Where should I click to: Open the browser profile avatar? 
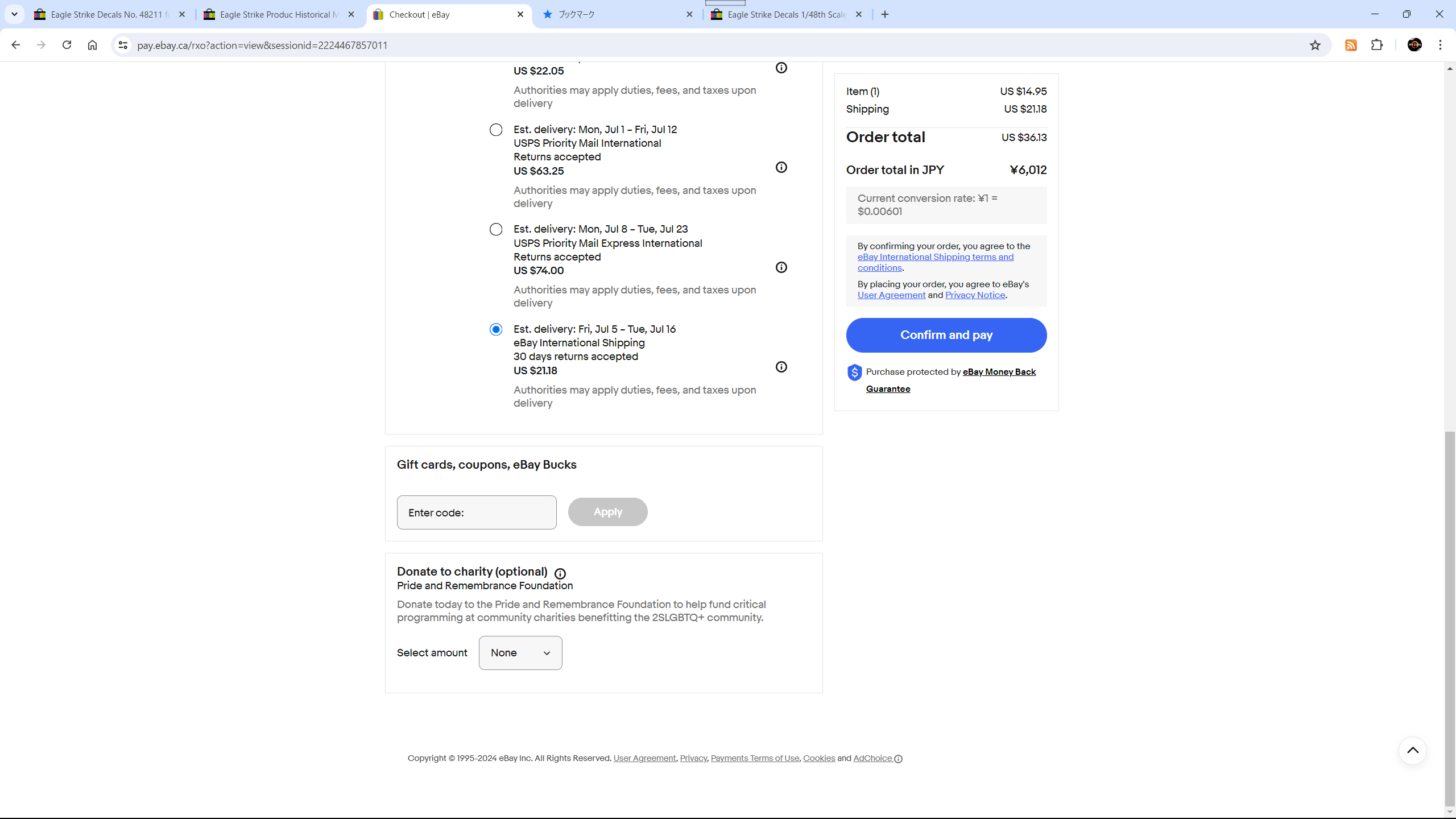click(1414, 45)
